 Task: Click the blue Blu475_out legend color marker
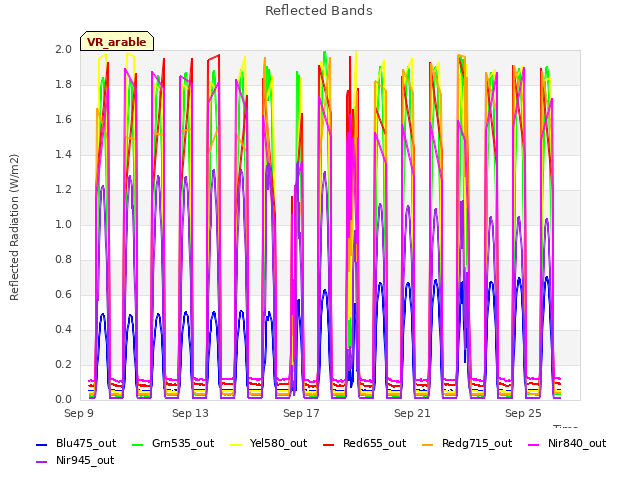click(x=42, y=444)
